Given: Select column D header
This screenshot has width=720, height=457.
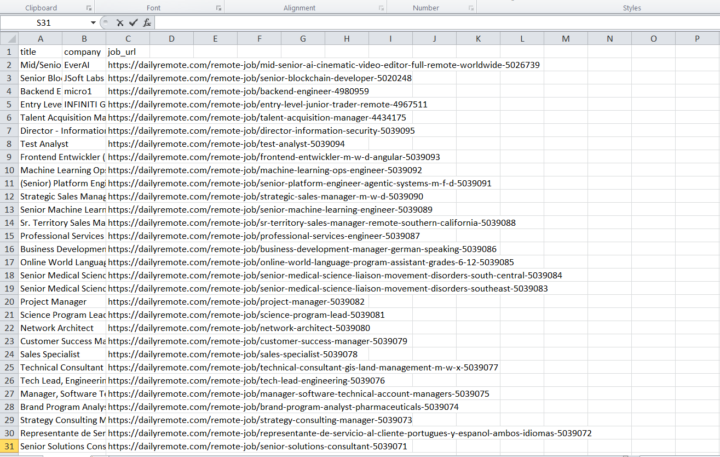Looking at the screenshot, I should [171, 39].
